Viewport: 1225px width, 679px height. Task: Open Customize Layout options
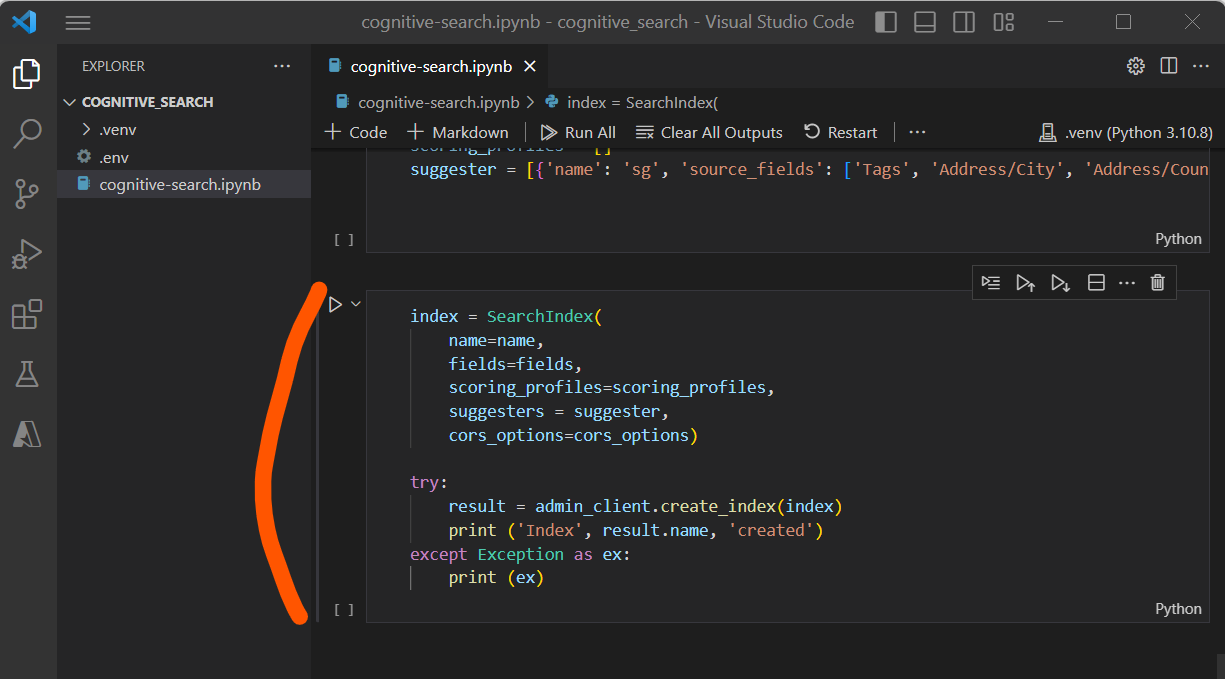click(1004, 22)
